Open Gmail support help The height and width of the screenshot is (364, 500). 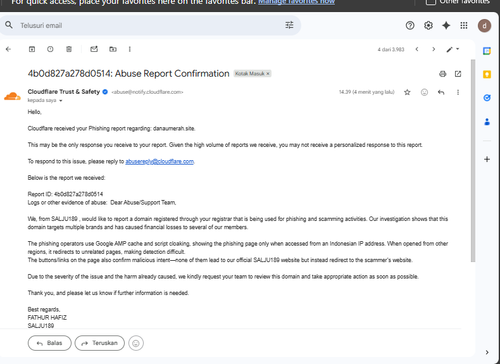coord(410,25)
